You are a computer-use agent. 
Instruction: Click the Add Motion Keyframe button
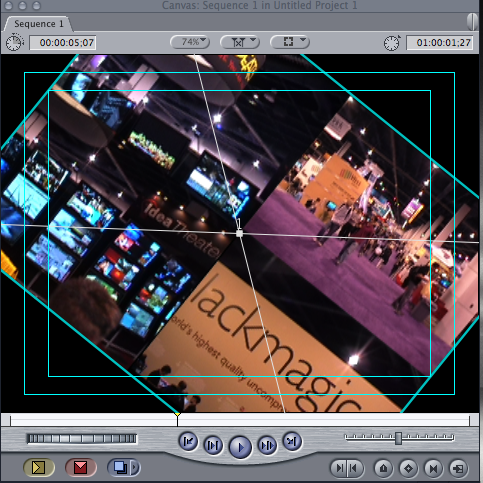pos(408,469)
